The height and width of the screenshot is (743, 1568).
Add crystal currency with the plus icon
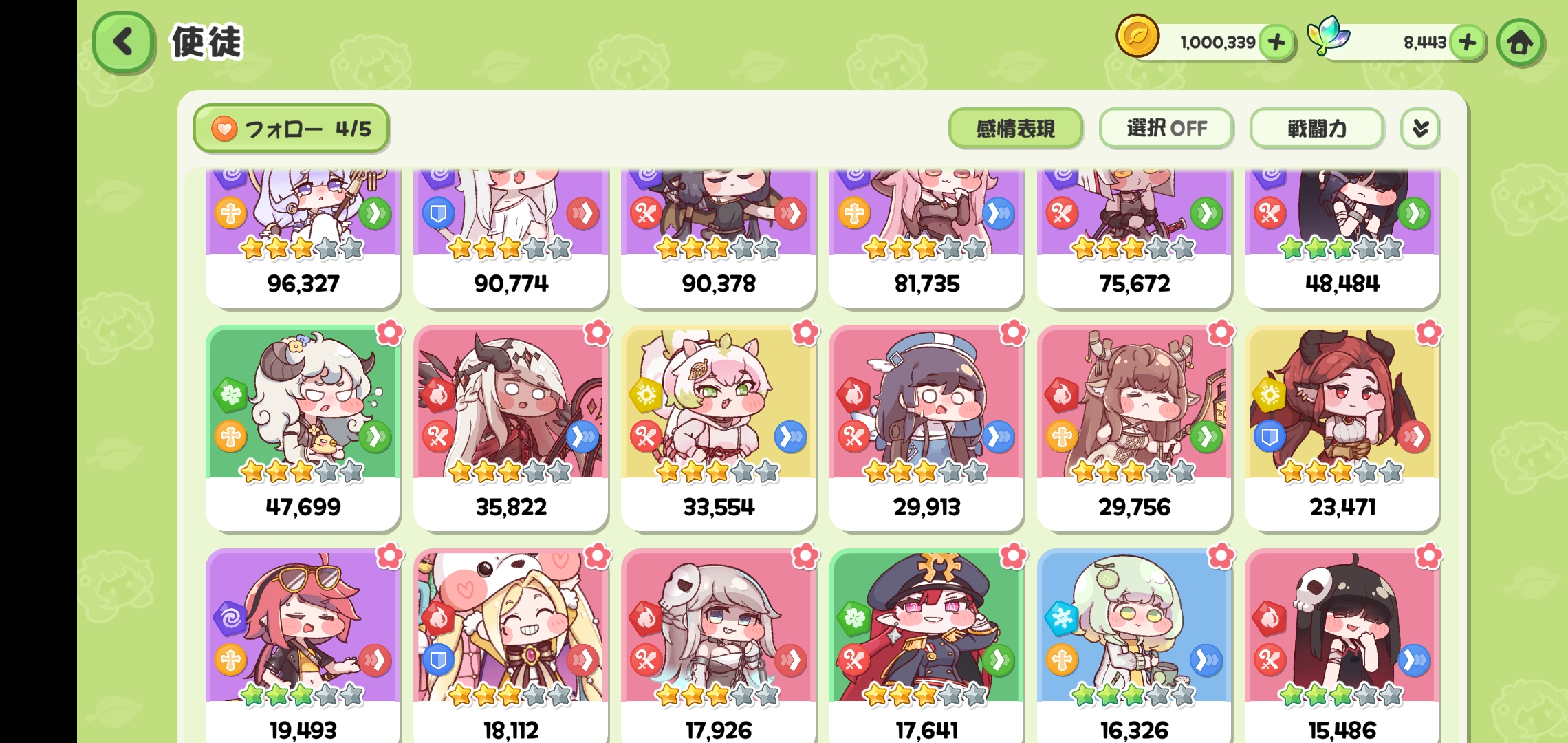click(x=1467, y=43)
